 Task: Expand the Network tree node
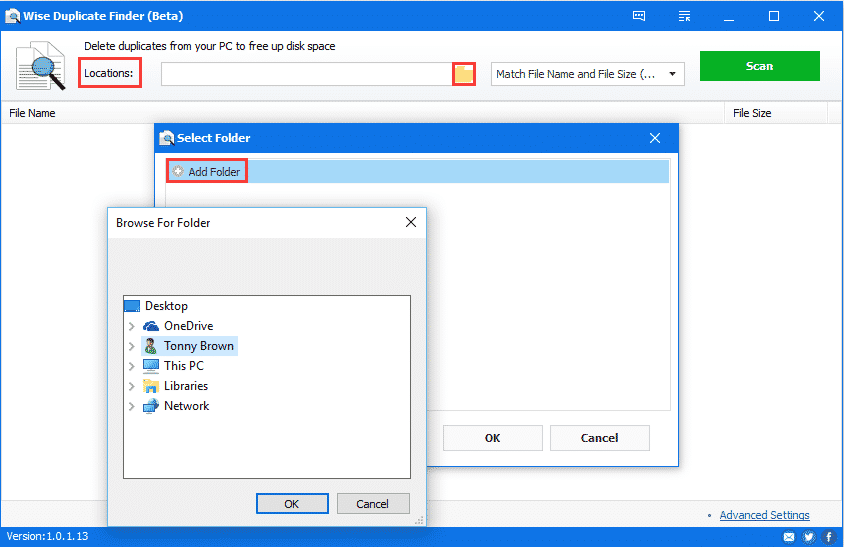[131, 406]
